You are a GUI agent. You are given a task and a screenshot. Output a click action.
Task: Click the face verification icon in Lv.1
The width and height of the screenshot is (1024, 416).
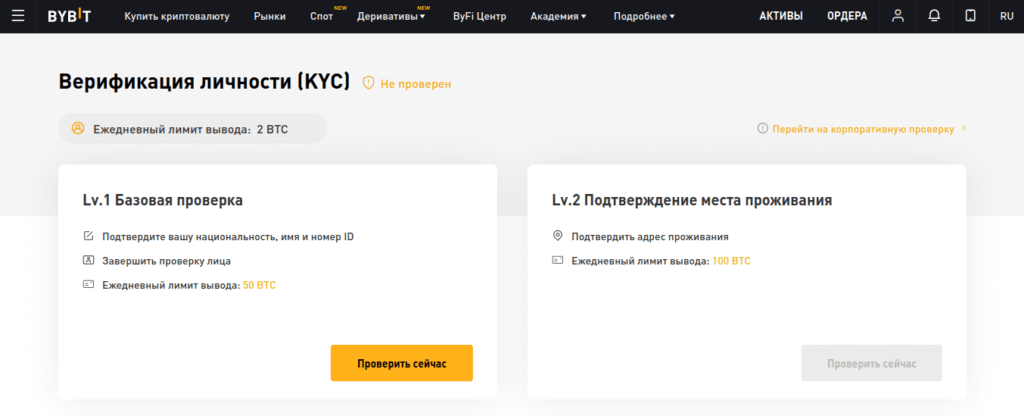click(x=88, y=261)
